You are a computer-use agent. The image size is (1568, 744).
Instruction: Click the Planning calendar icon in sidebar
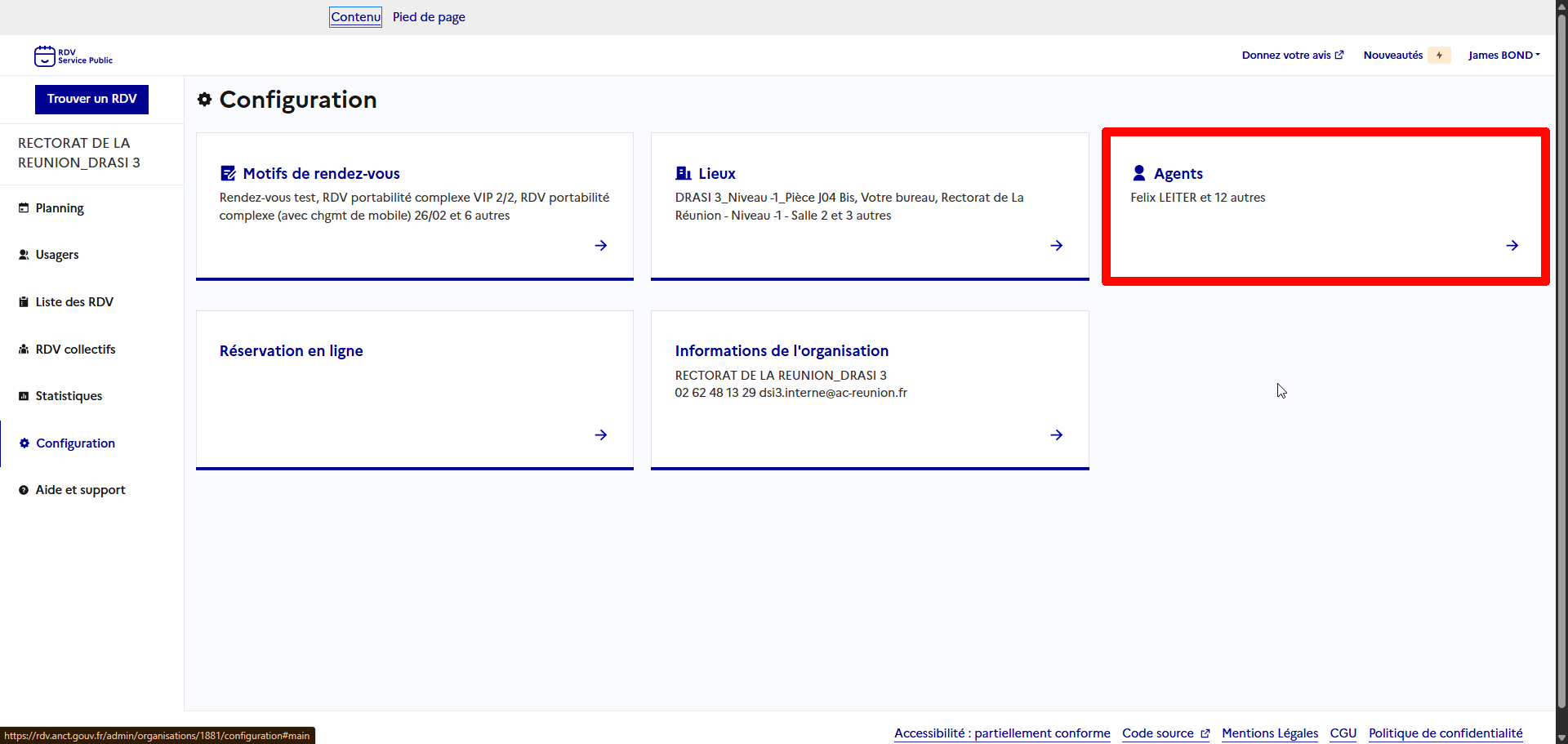tap(24, 207)
